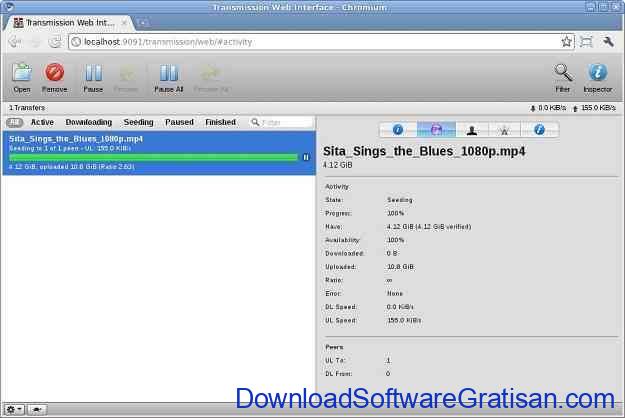Open the last blue info tab in inspector
Screen dimensions: 625x418
(x=539, y=130)
